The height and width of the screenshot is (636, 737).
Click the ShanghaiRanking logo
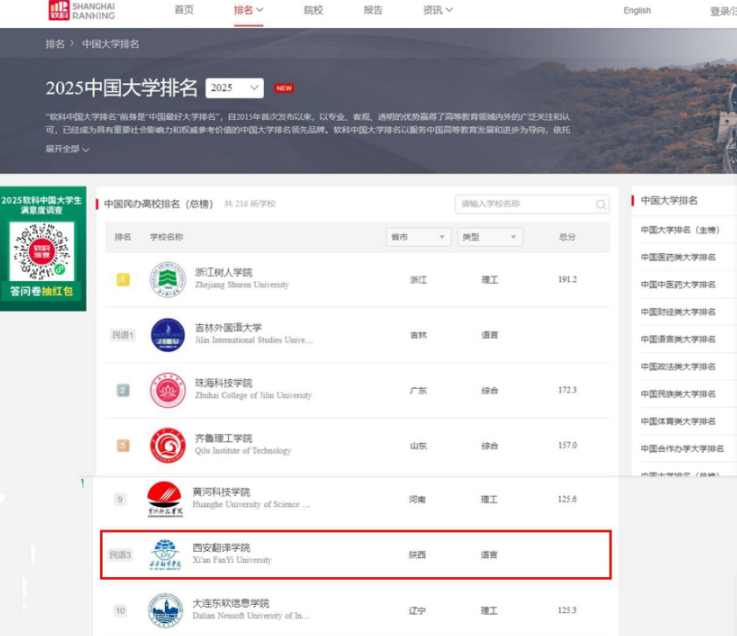tap(82, 10)
